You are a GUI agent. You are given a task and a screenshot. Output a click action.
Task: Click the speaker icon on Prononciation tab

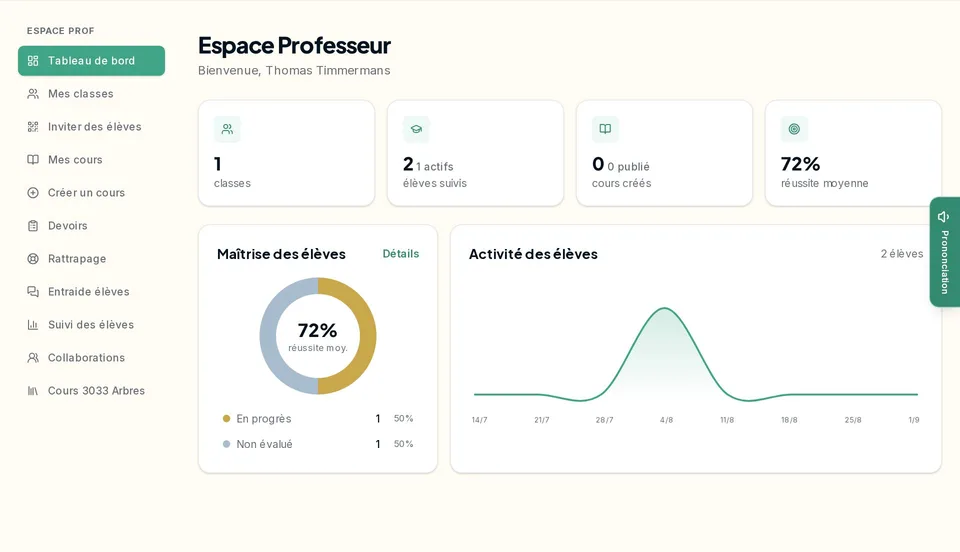943,216
